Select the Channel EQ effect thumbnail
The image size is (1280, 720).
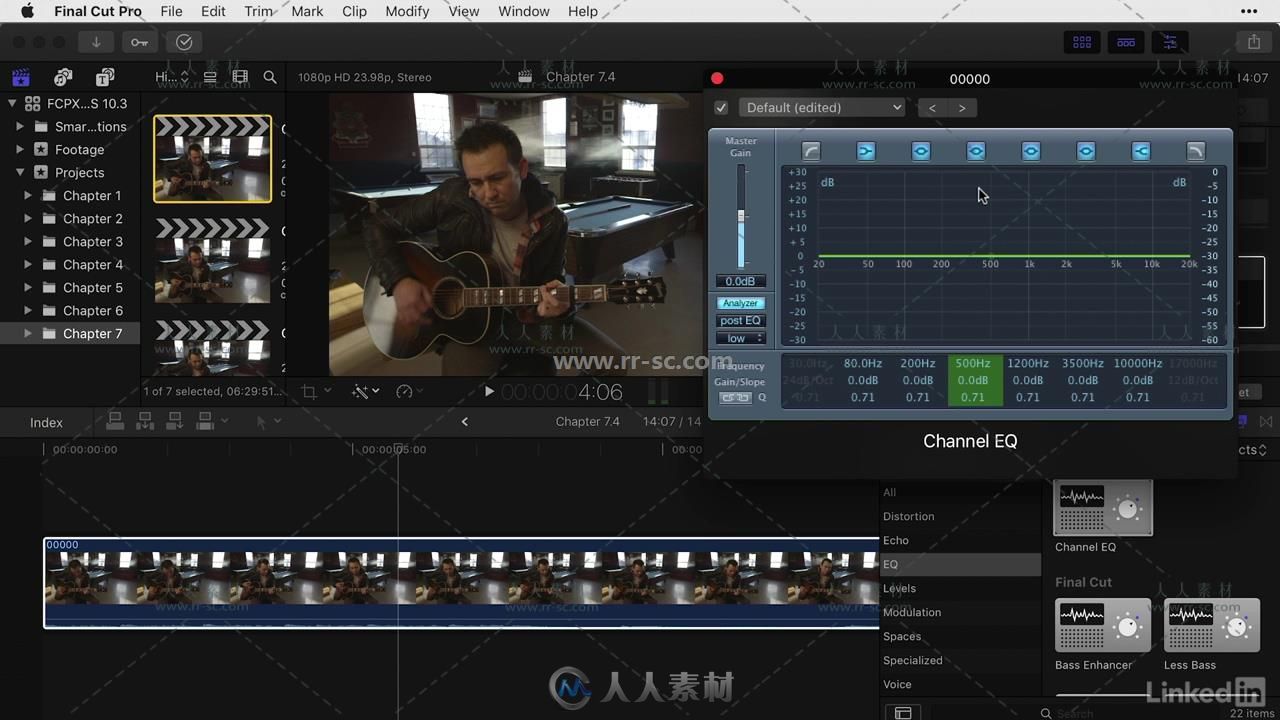click(1103, 508)
